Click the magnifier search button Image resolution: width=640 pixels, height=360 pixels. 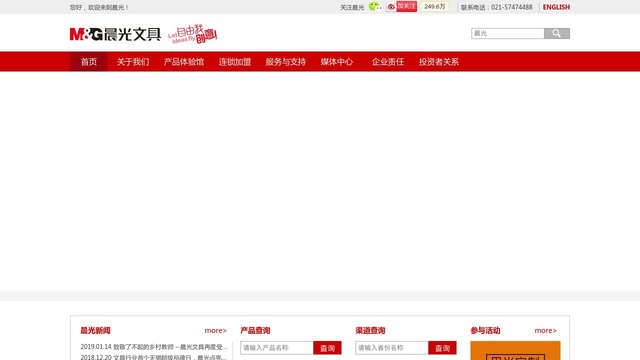557,33
